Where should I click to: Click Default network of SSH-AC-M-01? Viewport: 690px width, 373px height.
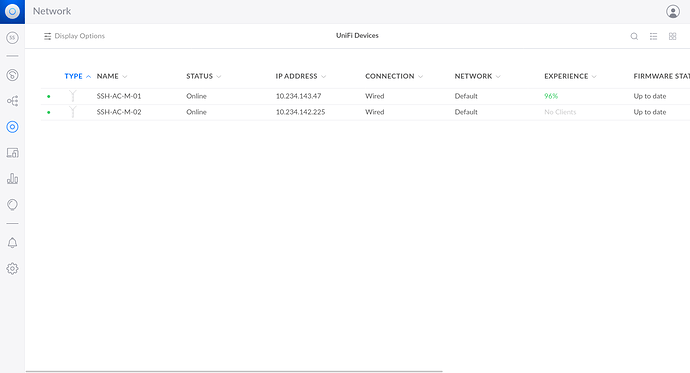click(x=466, y=96)
